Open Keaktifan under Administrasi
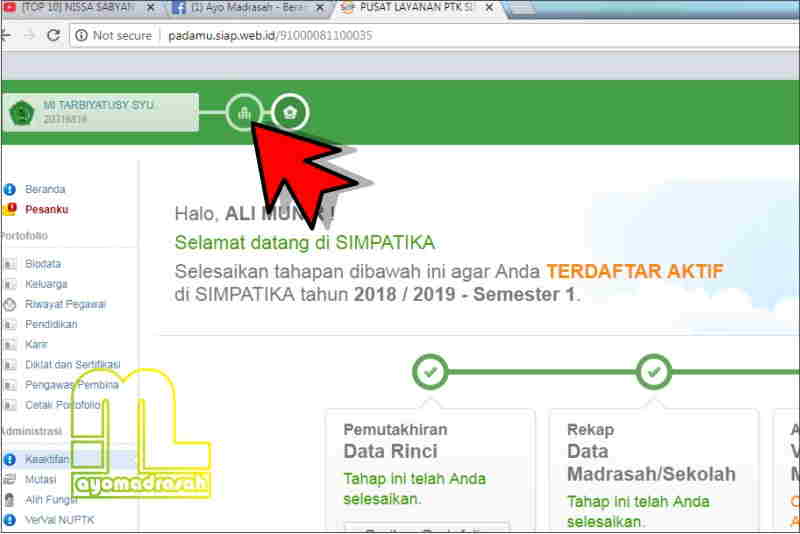The width and height of the screenshot is (800, 534). (46, 459)
